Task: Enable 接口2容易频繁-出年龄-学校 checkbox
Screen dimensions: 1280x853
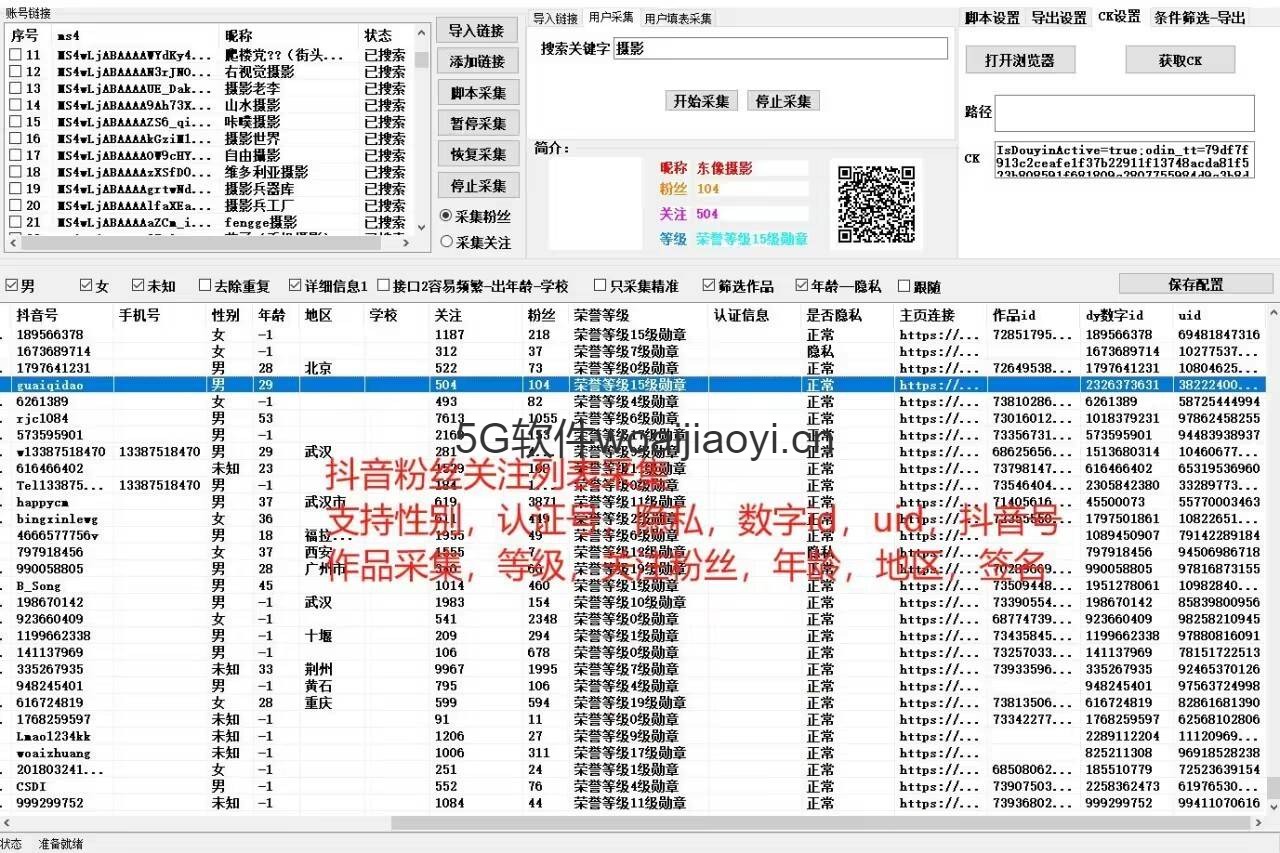Action: pyautogui.click(x=383, y=286)
